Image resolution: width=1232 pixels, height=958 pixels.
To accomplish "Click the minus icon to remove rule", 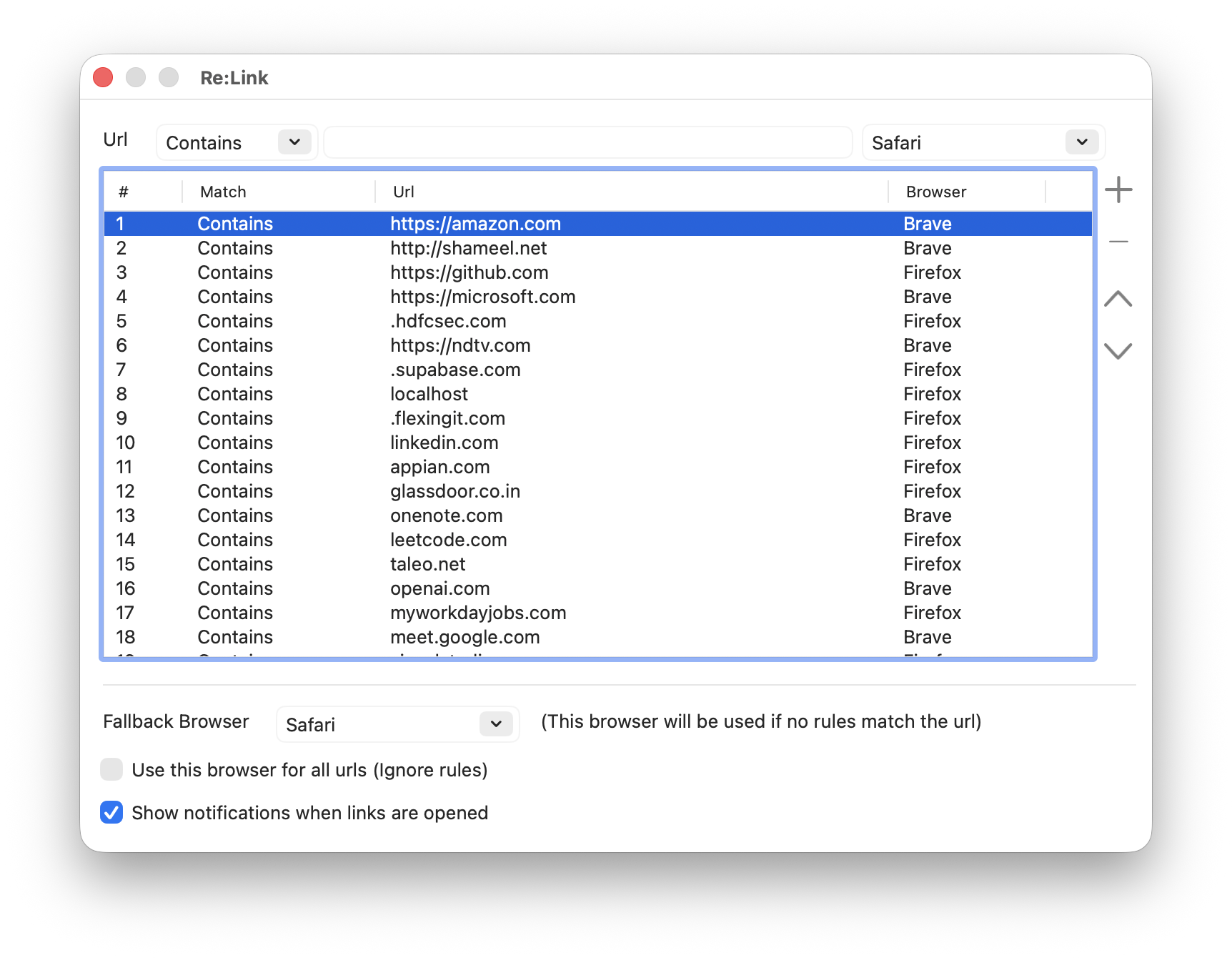I will pos(1118,242).
